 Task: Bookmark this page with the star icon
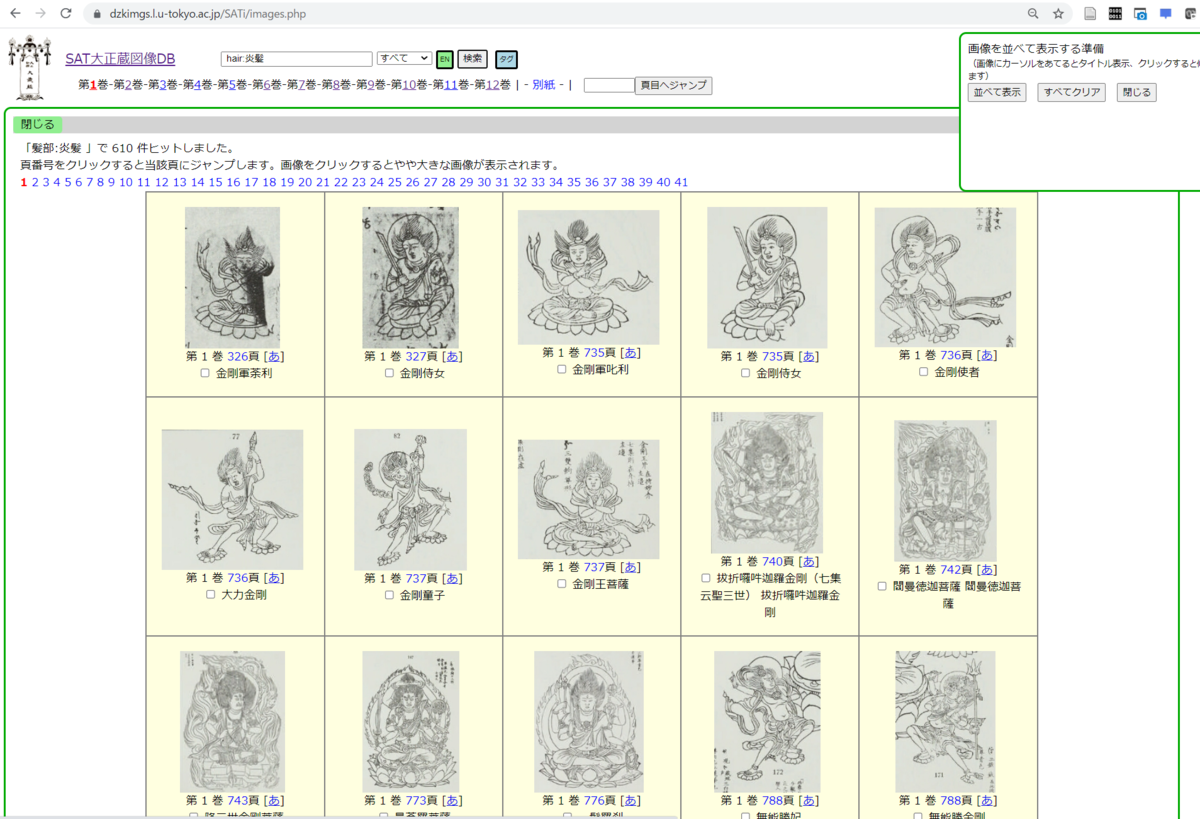point(1058,14)
